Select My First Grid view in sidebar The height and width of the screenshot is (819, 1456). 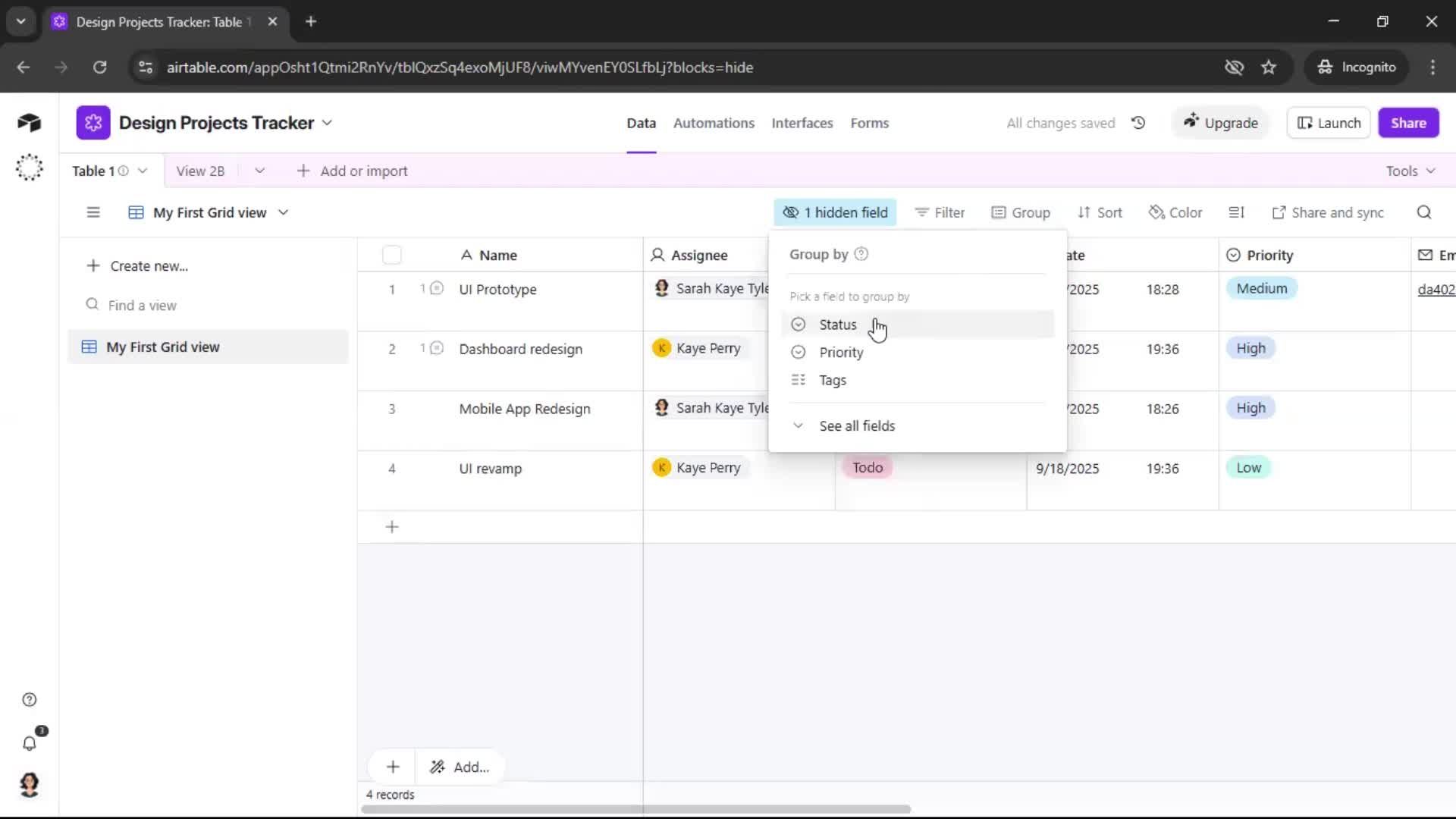(x=207, y=347)
